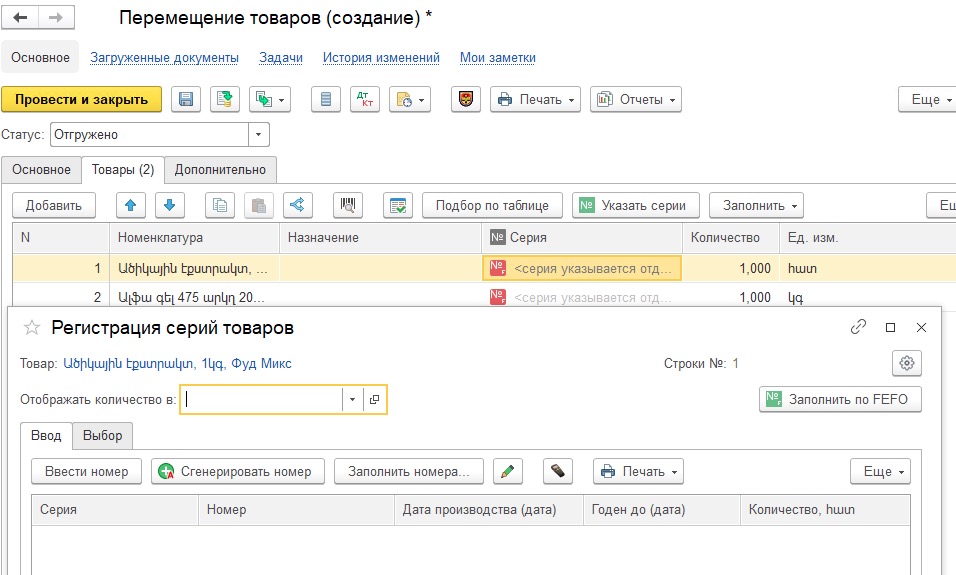
Task: Open the Еще menu in series form
Action: [x=880, y=471]
